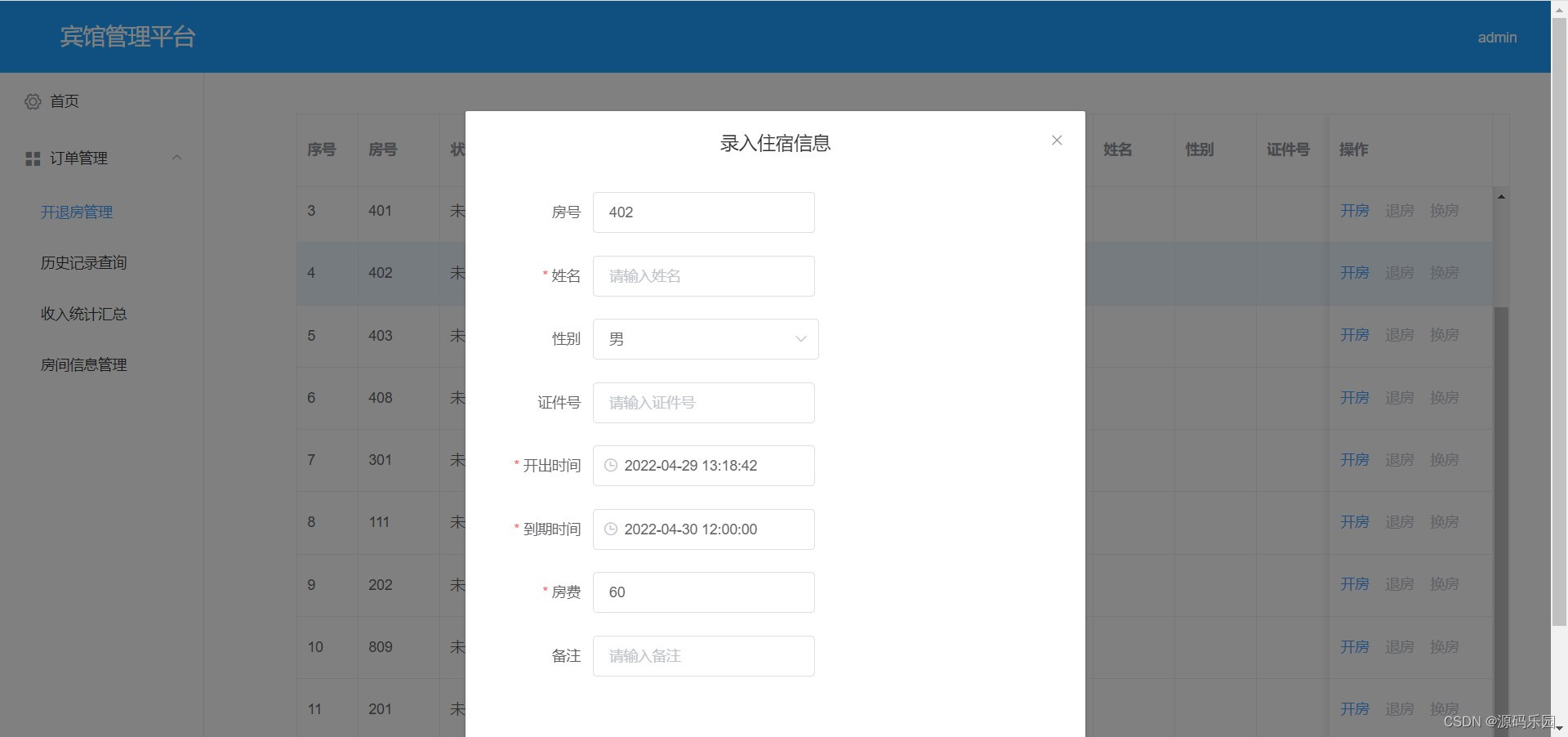Click the 姓名 name input field
The width and height of the screenshot is (1568, 737).
tap(703, 275)
